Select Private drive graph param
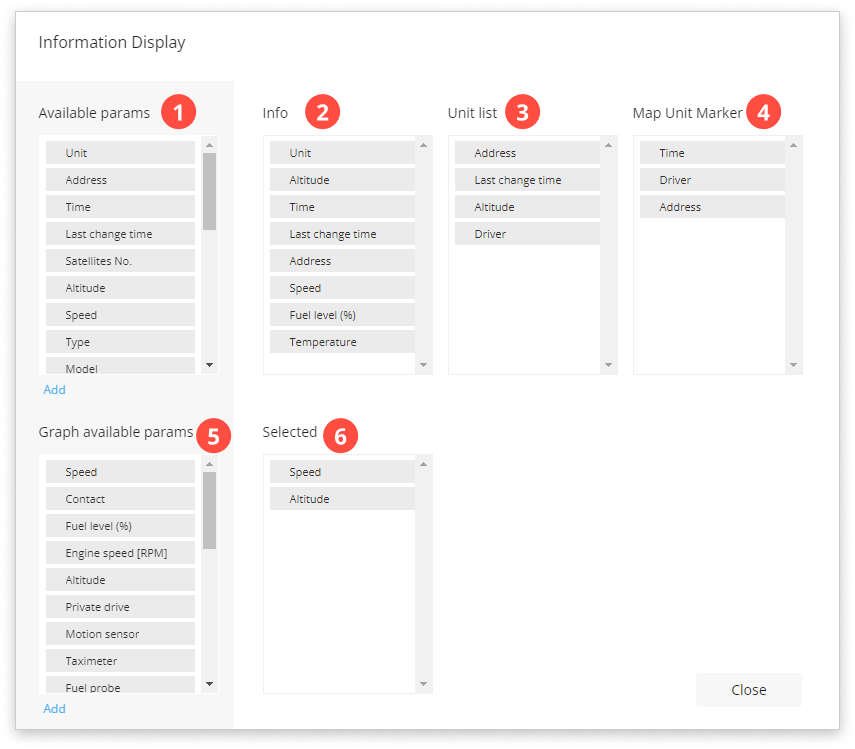855x749 pixels. 121,607
